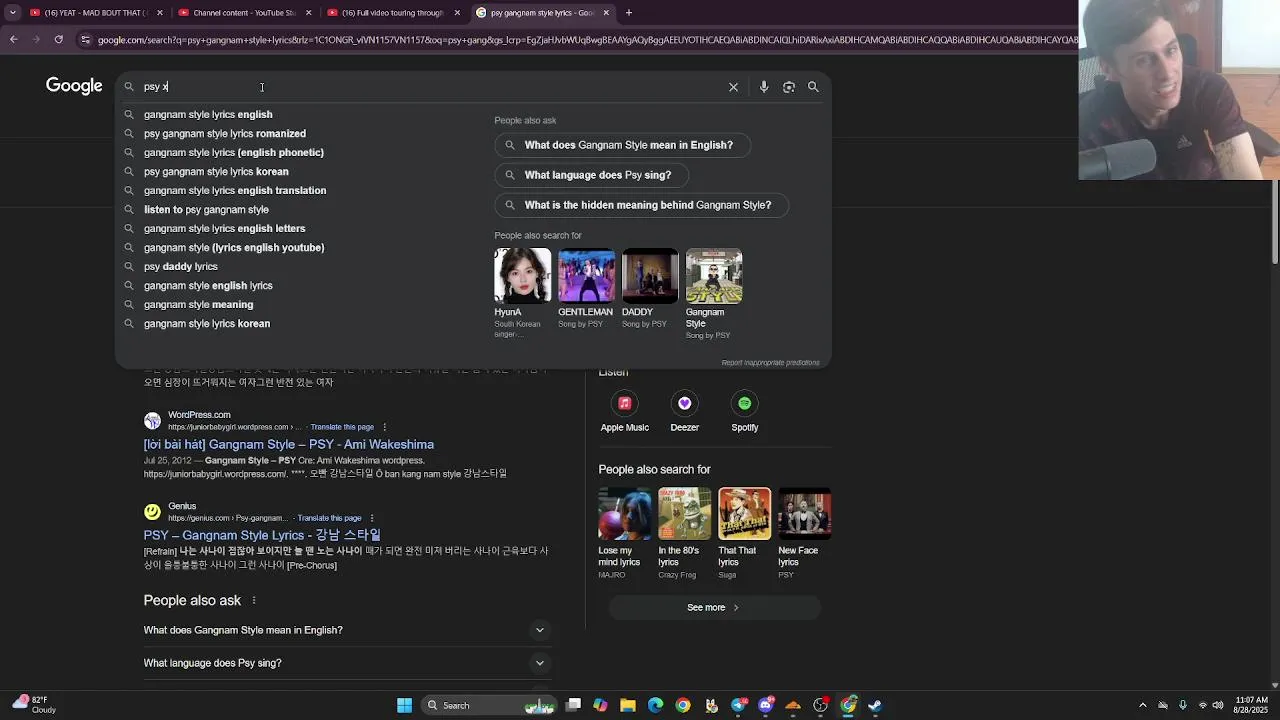Select the Gangnam Style song thumbnail
This screenshot has width=1280, height=720.
714,275
